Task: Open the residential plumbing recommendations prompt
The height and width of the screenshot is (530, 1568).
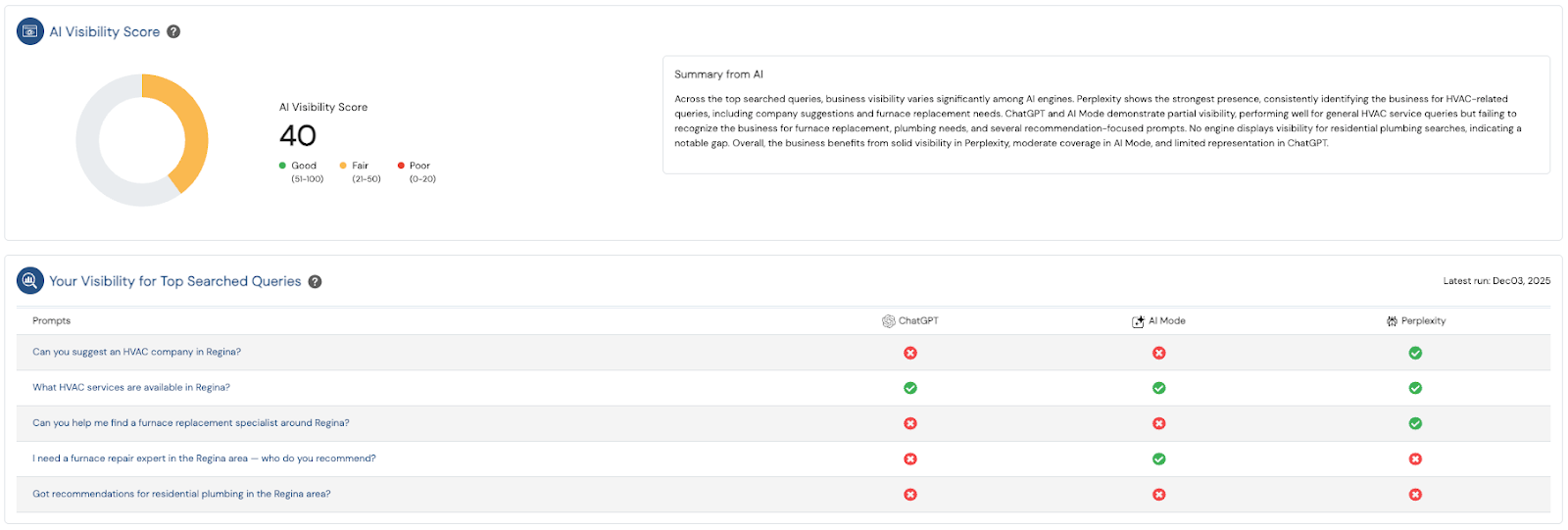Action: 181,494
